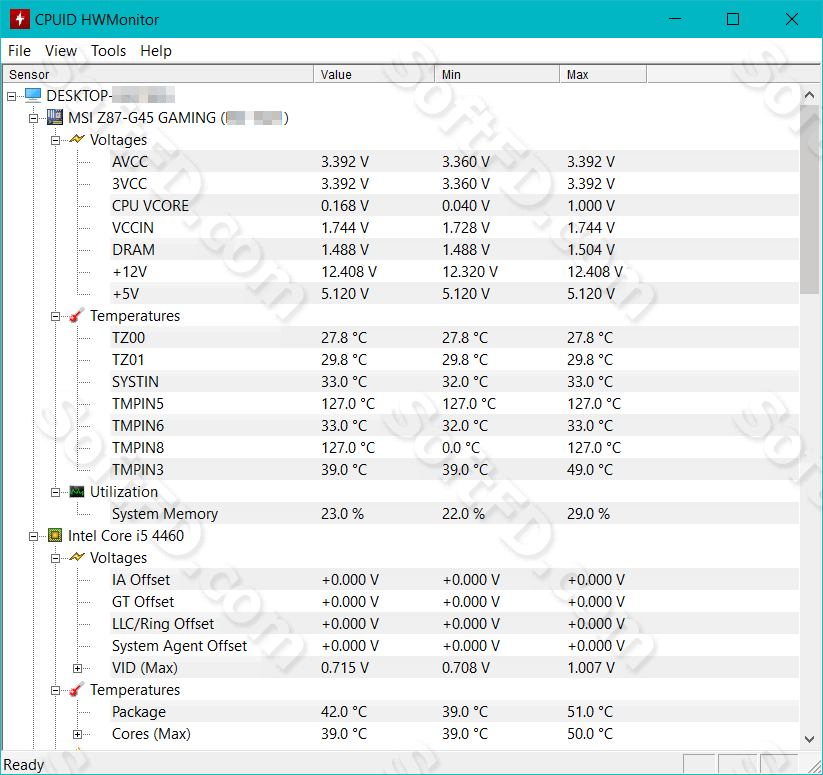Screen dimensions: 823x775
Task: Click the Utilization graph icon
Action: [77, 492]
